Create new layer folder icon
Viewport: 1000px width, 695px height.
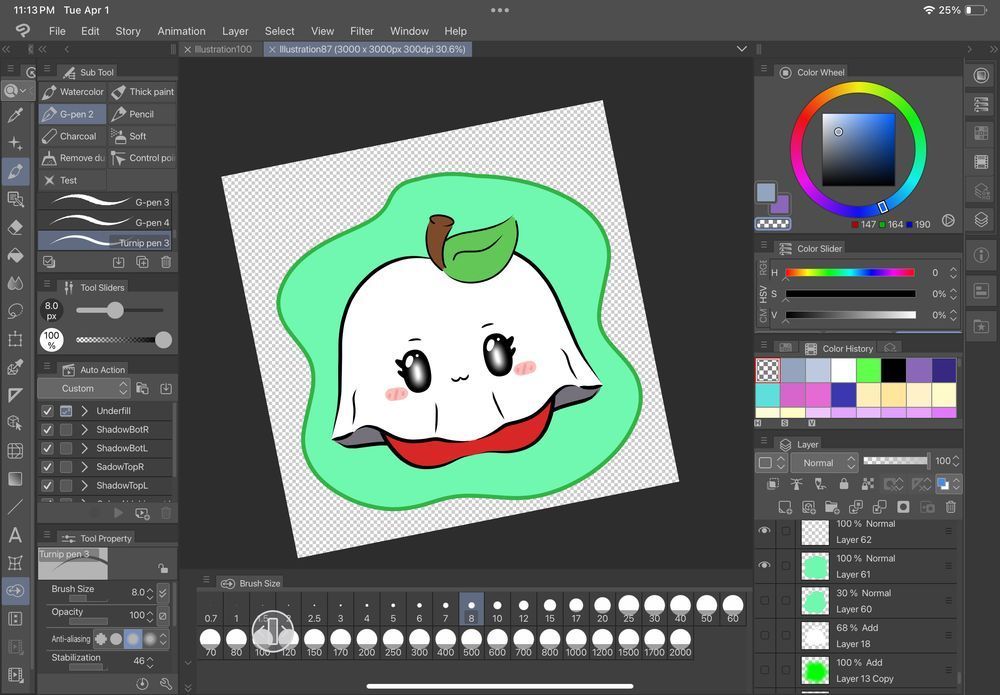832,508
